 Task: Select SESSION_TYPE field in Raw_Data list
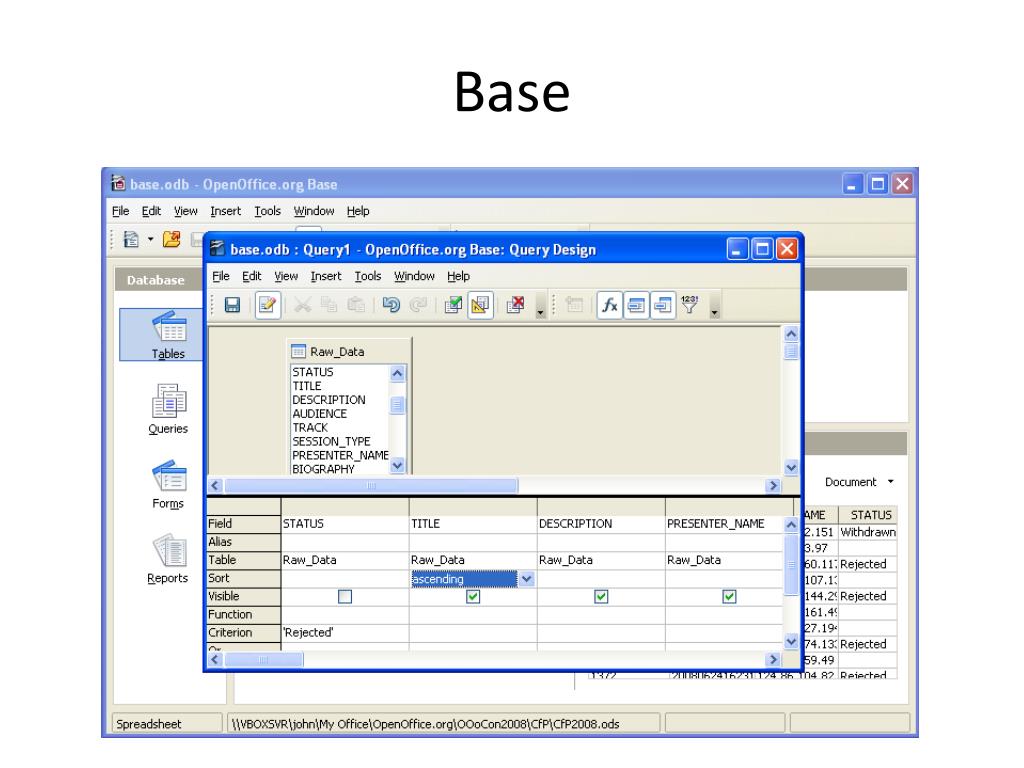tap(331, 441)
